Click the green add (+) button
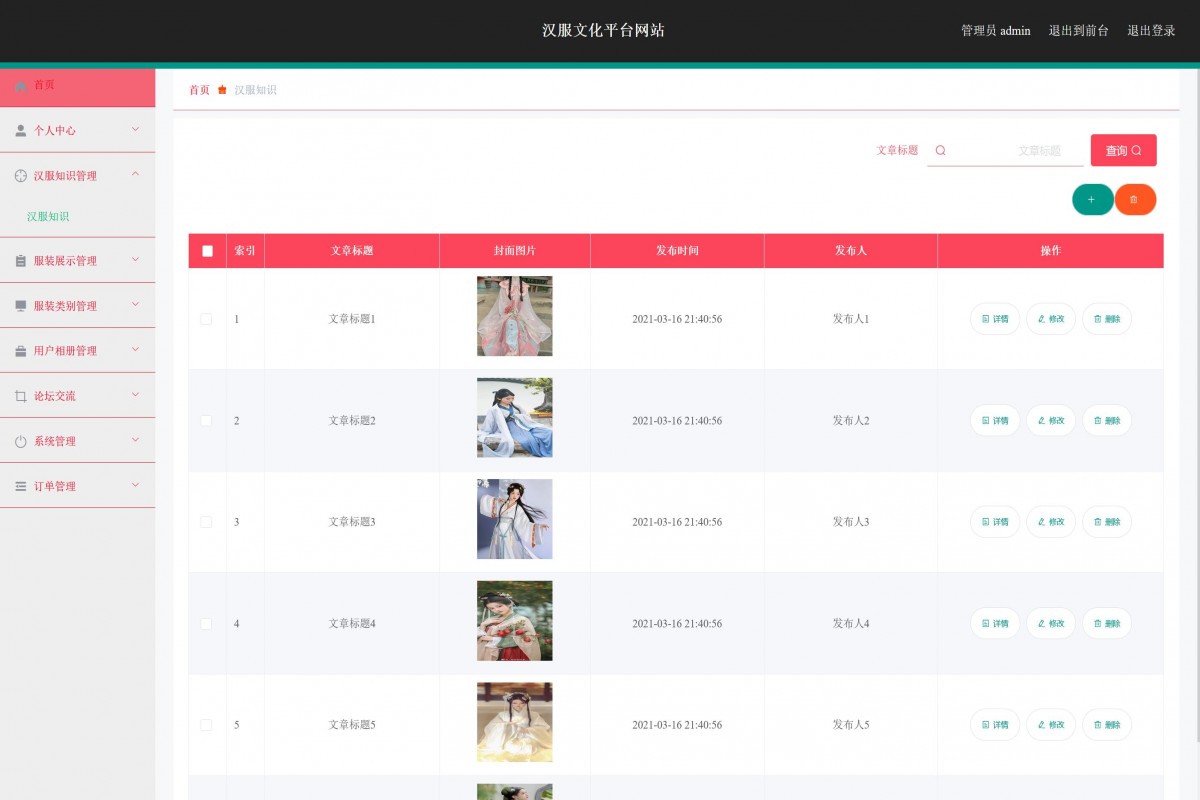Image resolution: width=1200 pixels, height=800 pixels. click(x=1092, y=200)
